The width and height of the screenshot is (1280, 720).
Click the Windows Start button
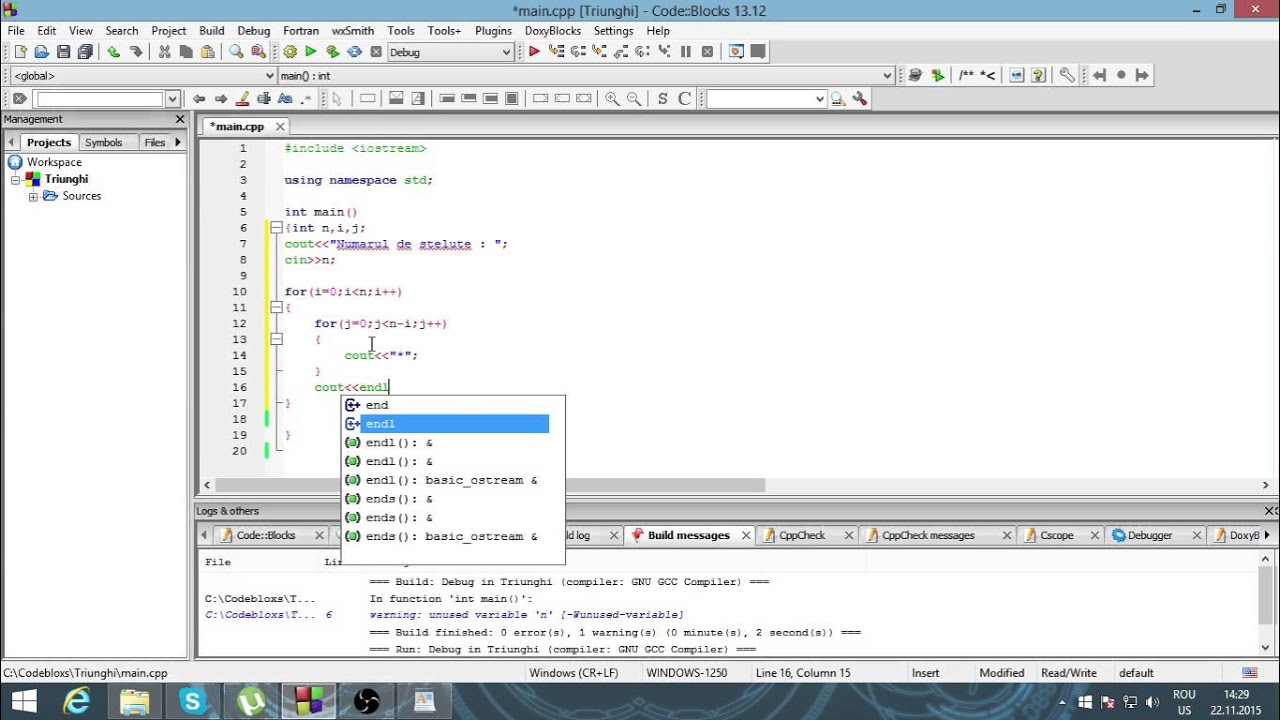(x=22, y=700)
